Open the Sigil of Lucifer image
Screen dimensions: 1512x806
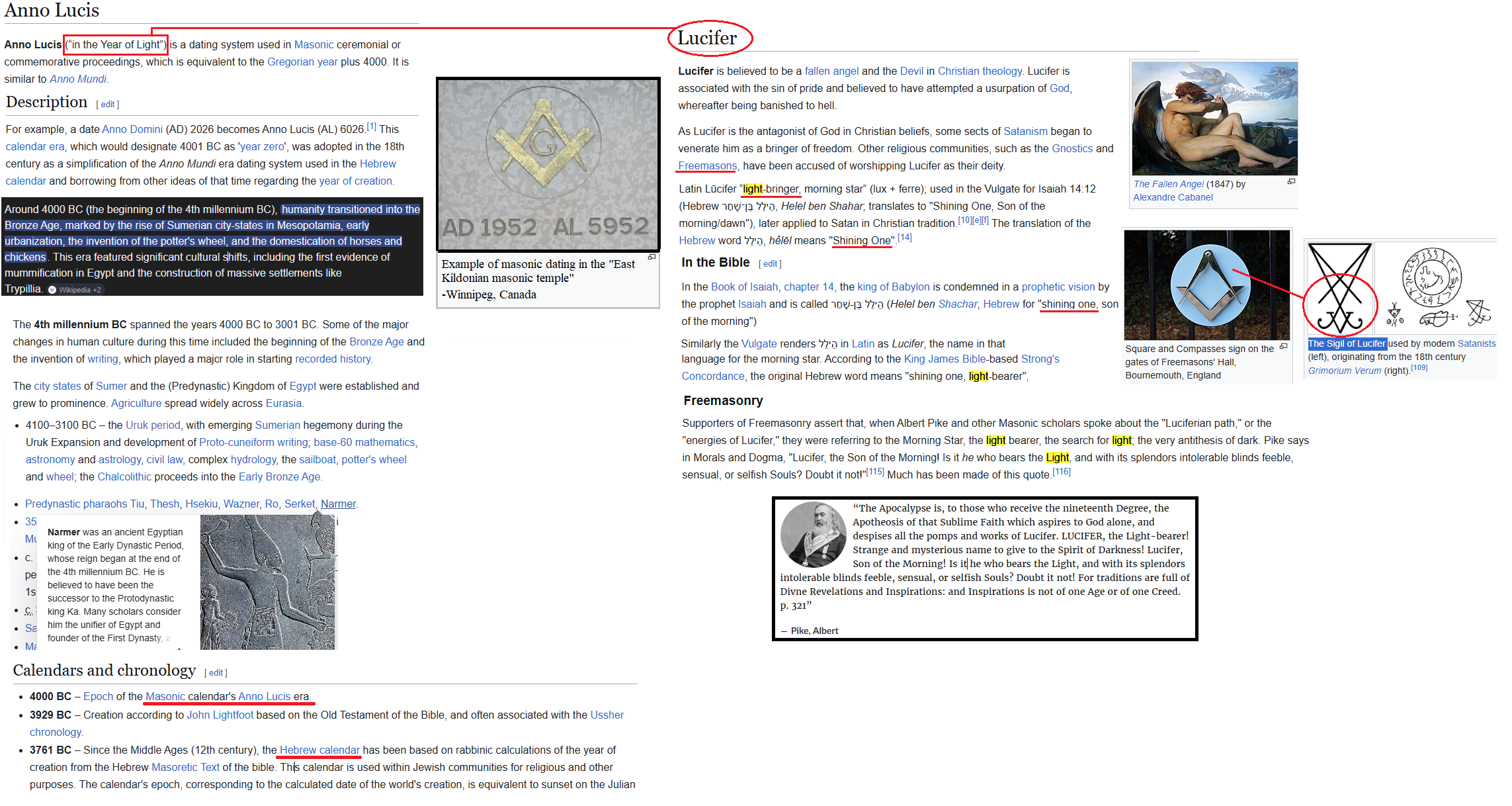click(x=1341, y=288)
